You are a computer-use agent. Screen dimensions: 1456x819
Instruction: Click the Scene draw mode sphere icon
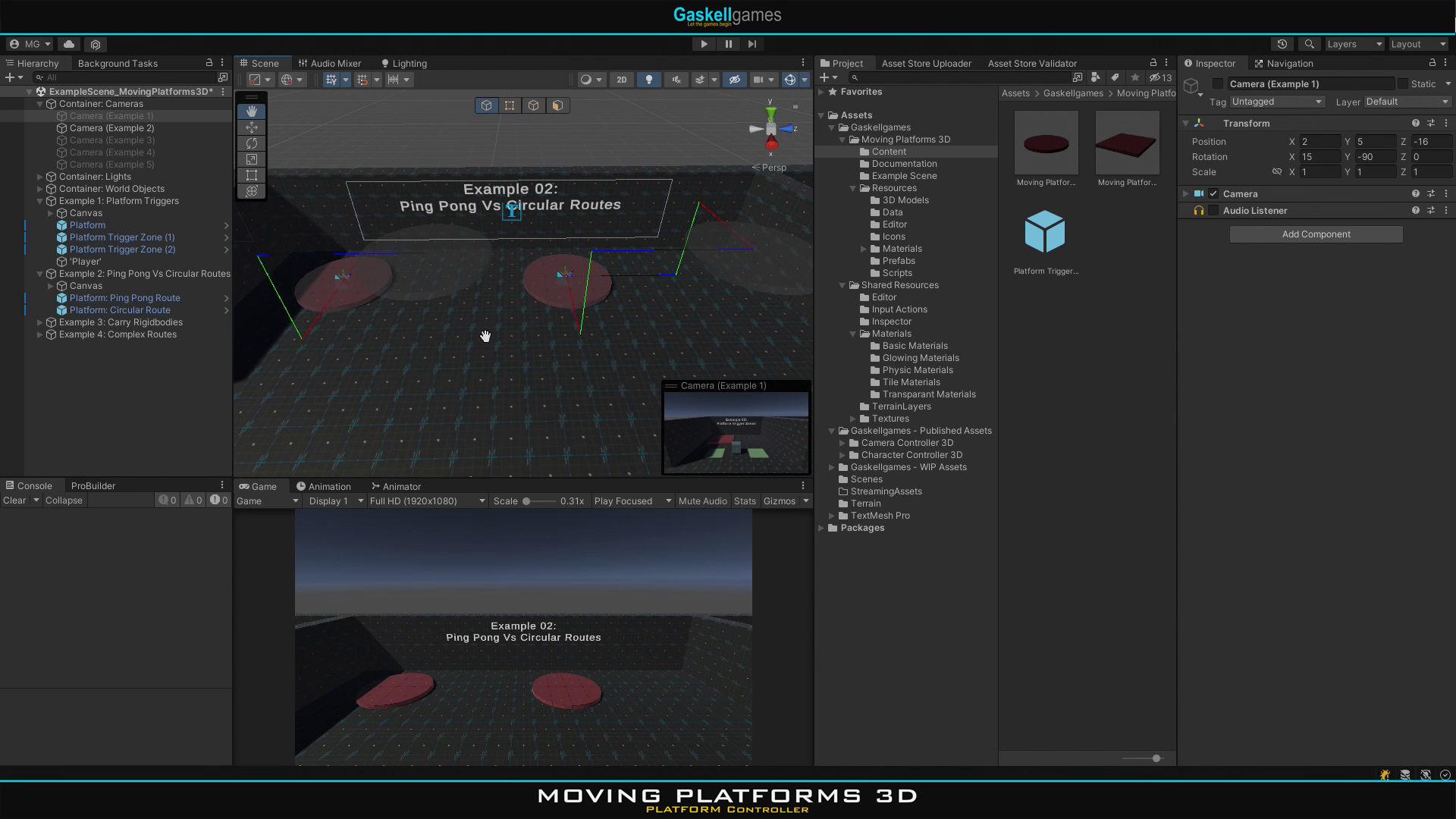coord(585,80)
